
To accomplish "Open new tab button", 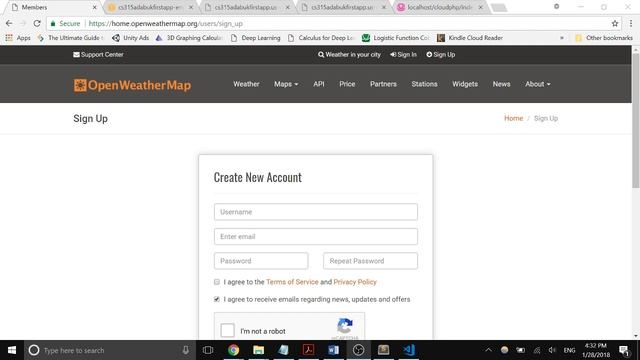I will point(499,7).
